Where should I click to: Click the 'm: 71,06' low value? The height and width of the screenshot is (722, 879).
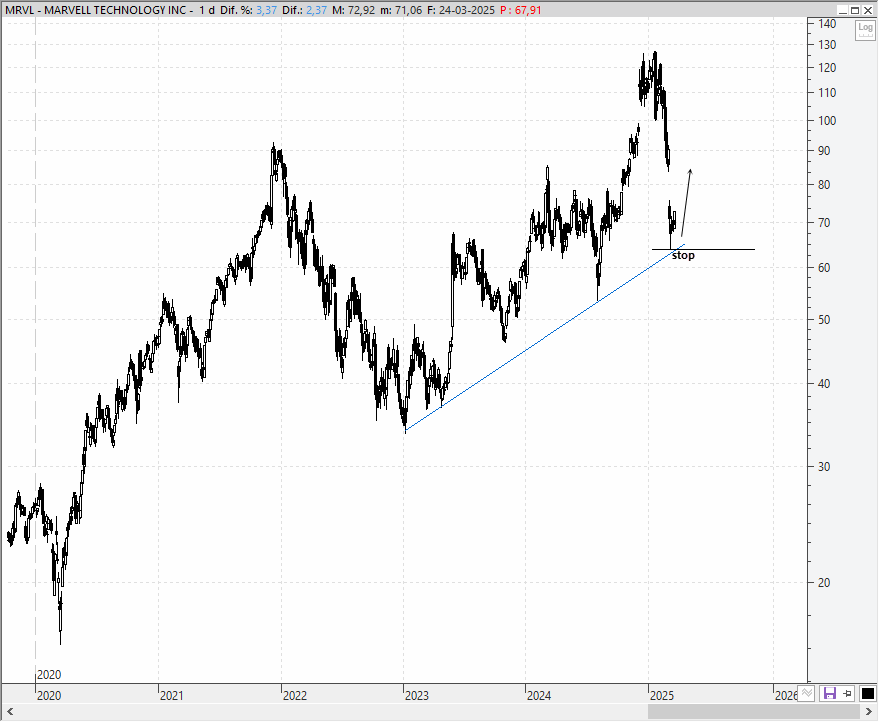401,10
